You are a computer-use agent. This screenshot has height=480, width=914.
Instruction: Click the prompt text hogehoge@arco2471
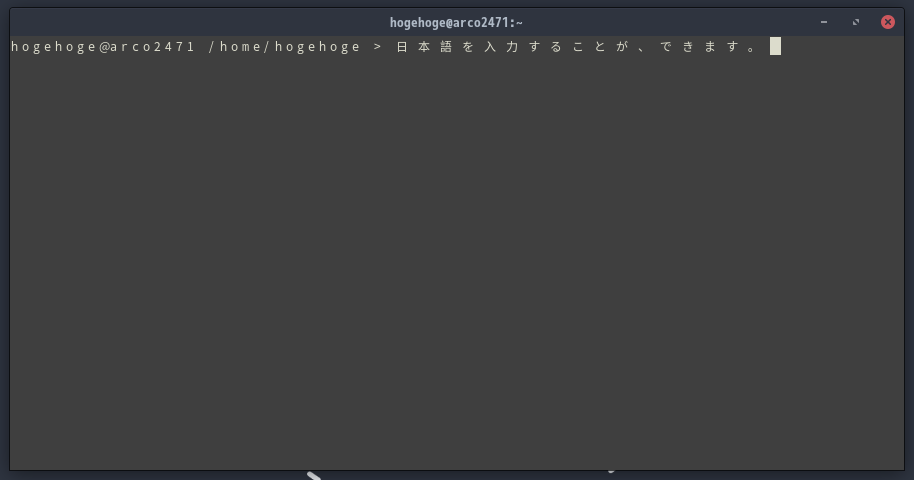103,47
